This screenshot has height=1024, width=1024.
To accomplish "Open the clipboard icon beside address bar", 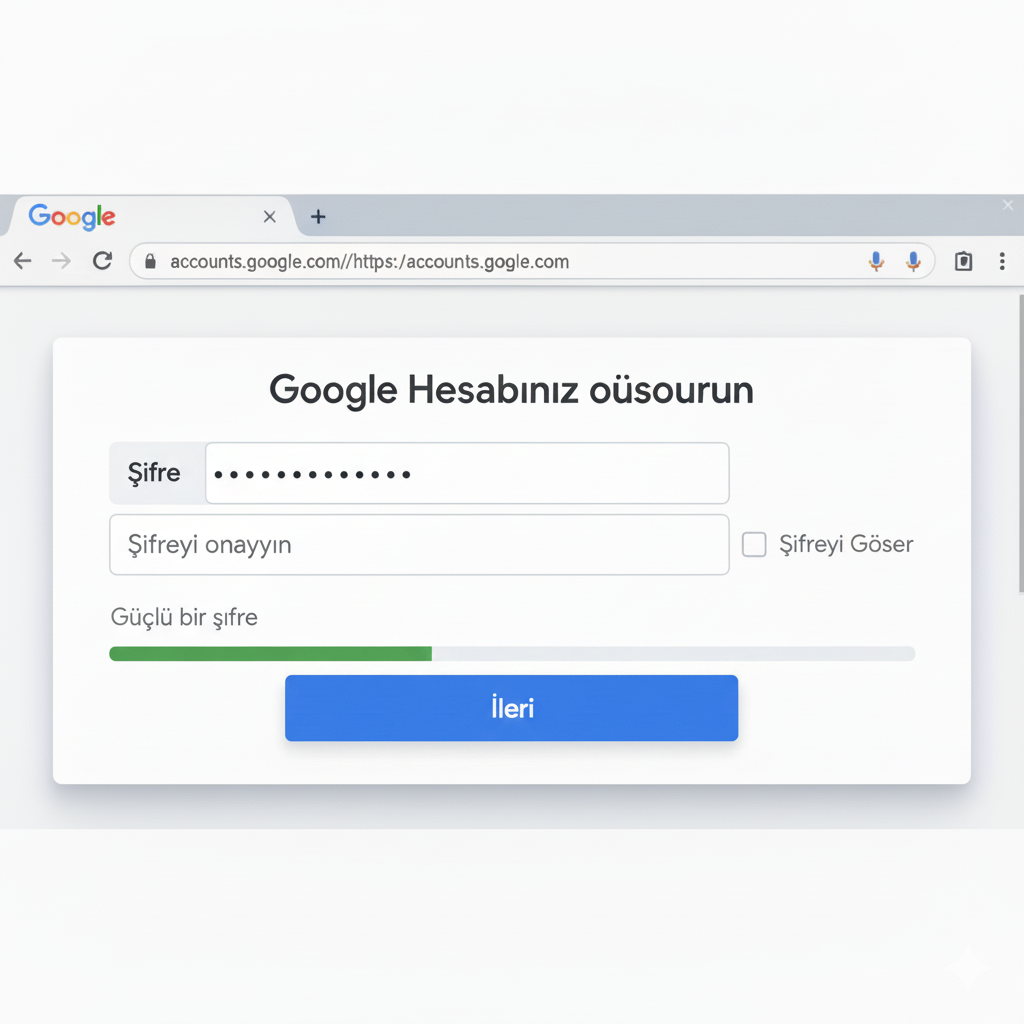I will coord(963,262).
